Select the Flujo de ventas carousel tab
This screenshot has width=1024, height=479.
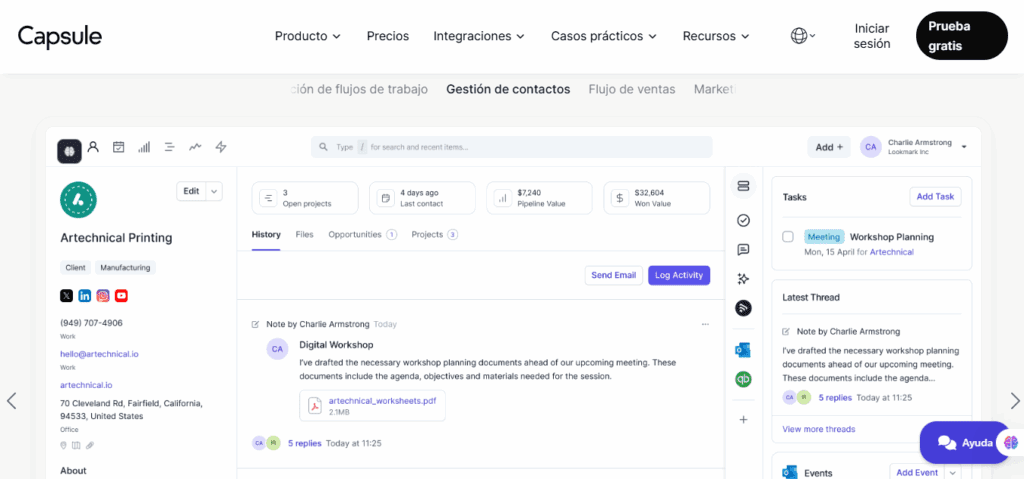click(632, 89)
